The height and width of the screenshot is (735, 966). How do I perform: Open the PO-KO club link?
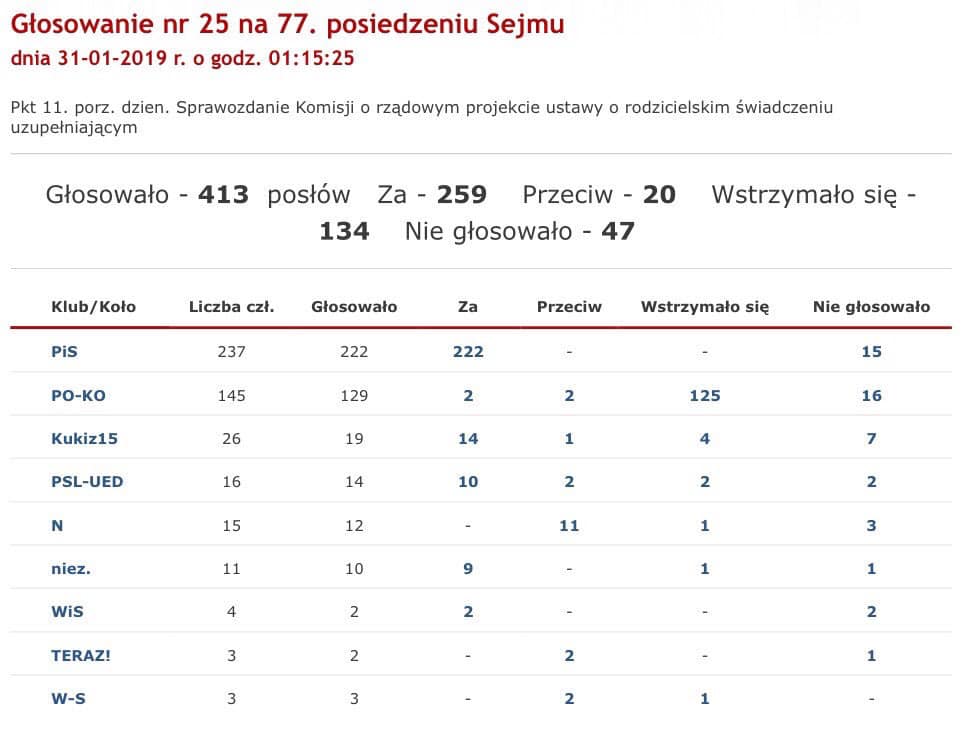tap(78, 395)
